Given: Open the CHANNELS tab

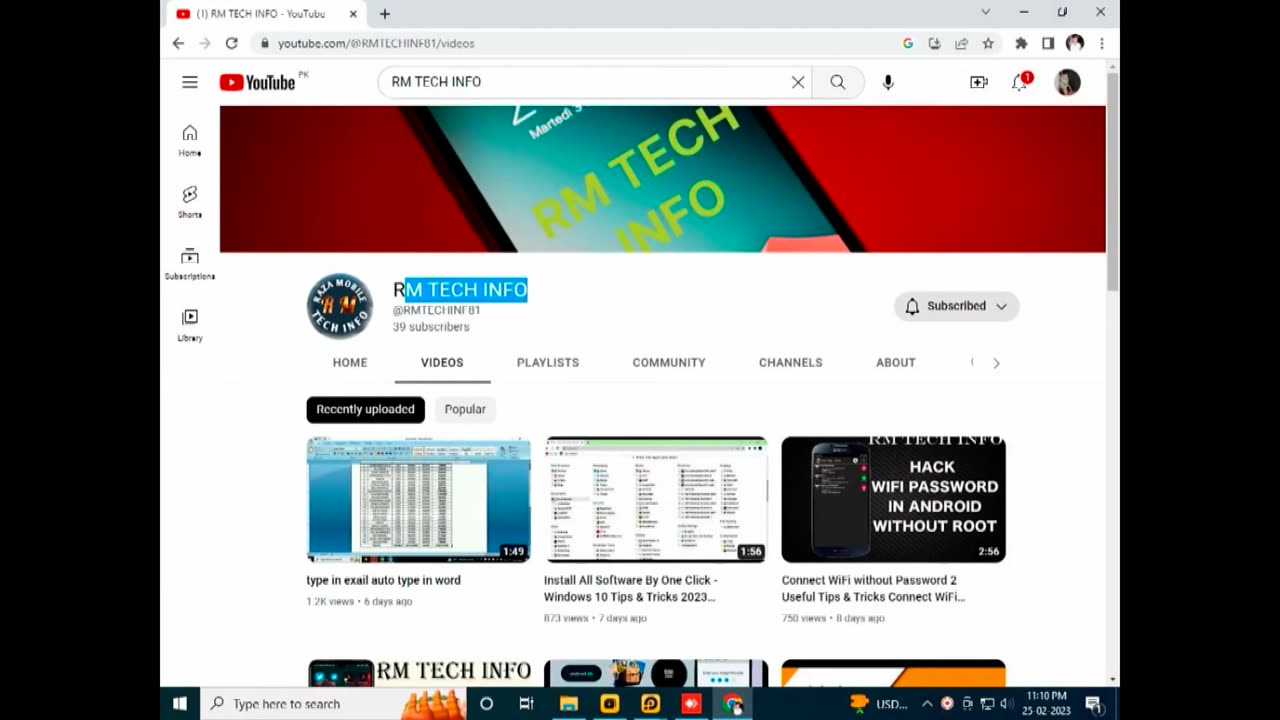Looking at the screenshot, I should tap(791, 362).
